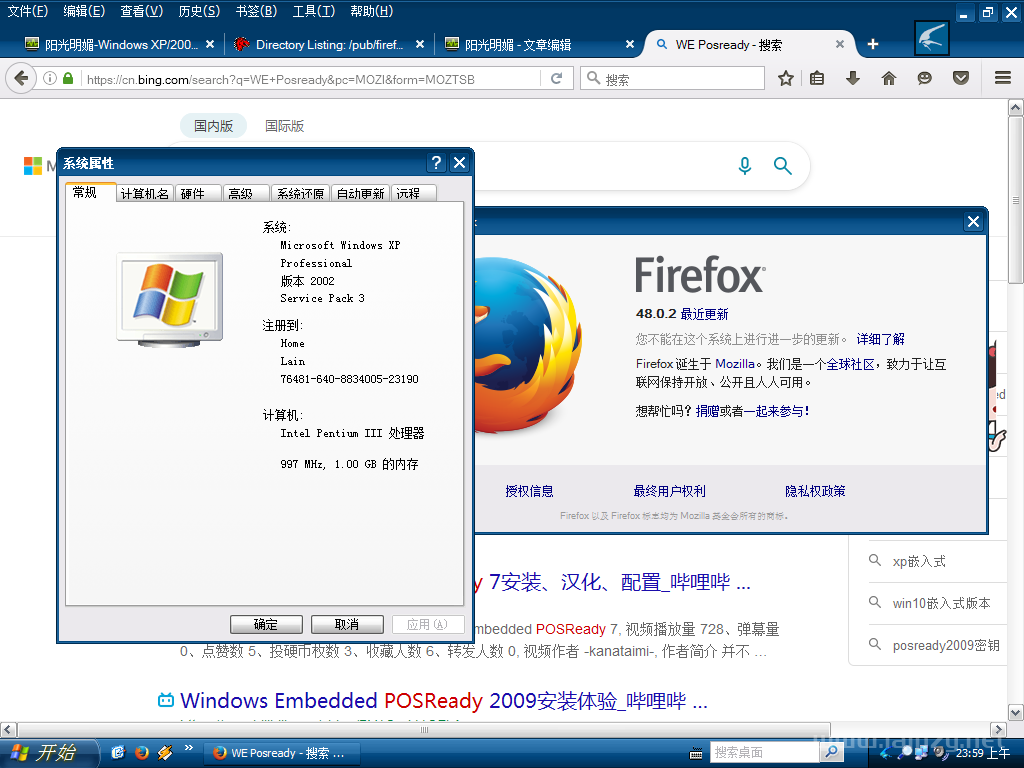The height and width of the screenshot is (768, 1024).
Task: Switch to Directory Listing: /pub/firef tab
Action: click(329, 44)
